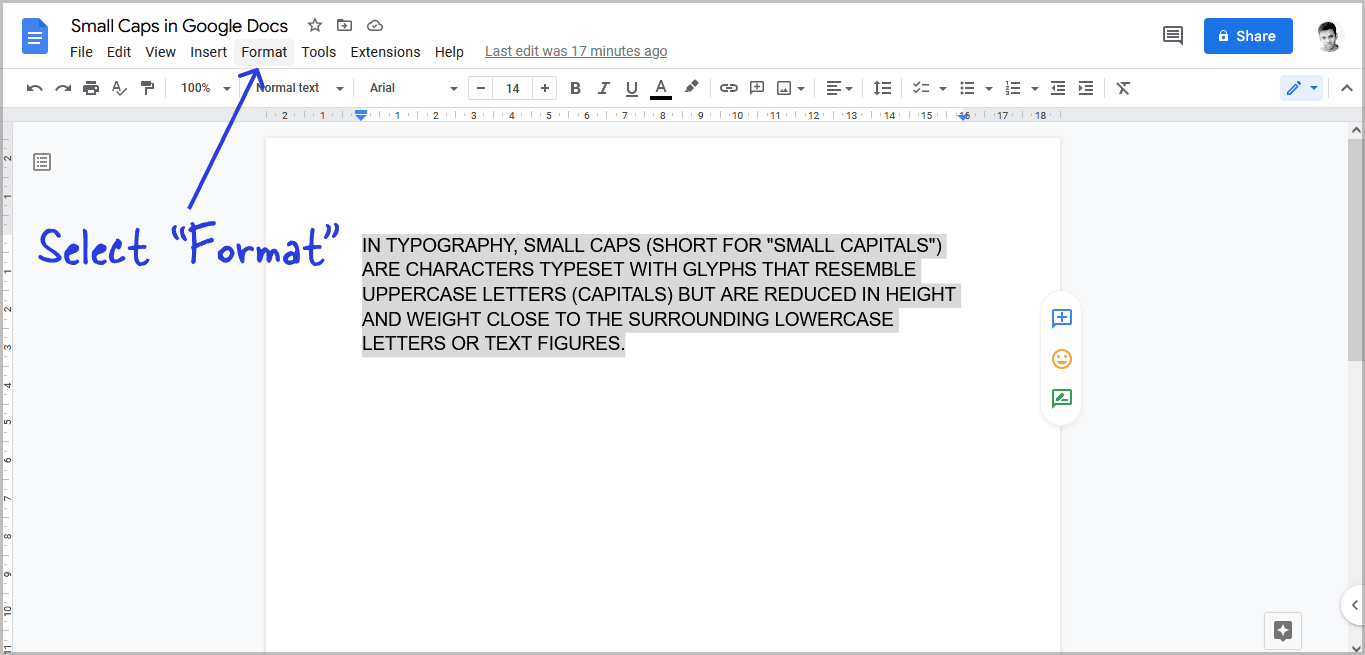1365x655 pixels.
Task: Insert a link
Action: 729,88
